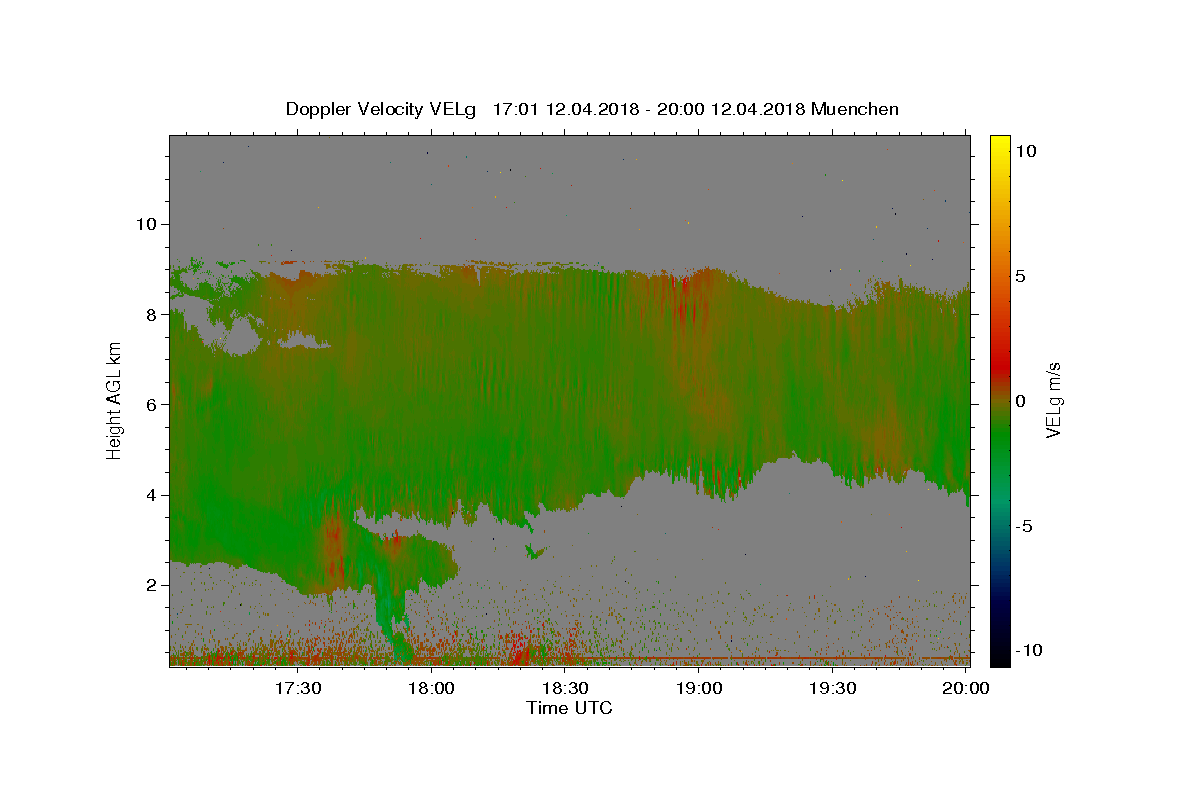
Task: Click the 19:30 time tick label
Action: coord(833,688)
